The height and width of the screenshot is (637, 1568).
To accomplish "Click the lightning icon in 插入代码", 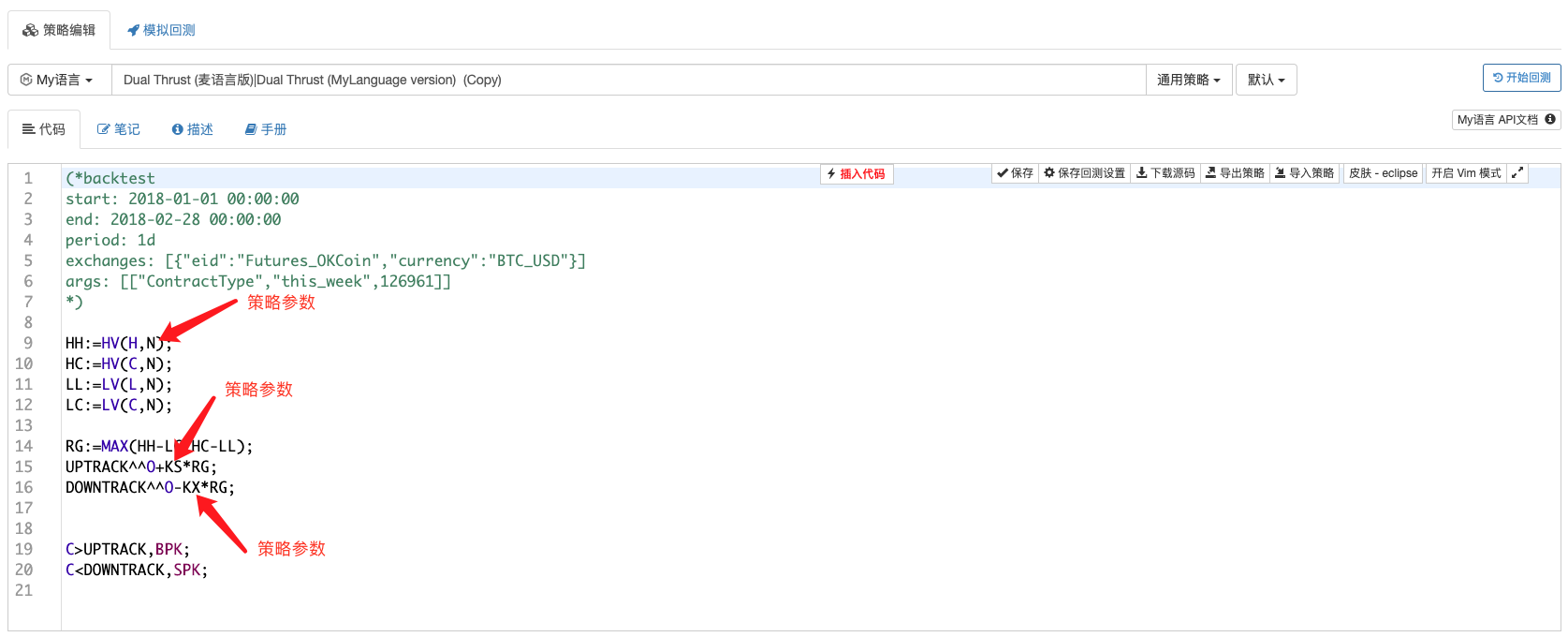I will tap(831, 173).
